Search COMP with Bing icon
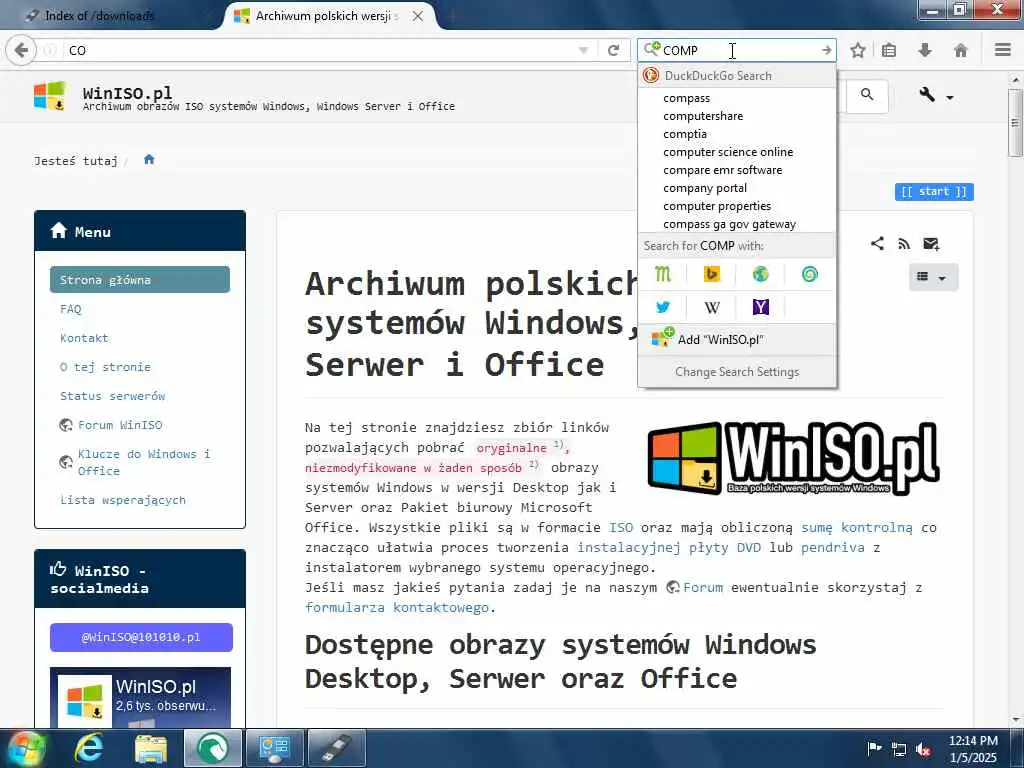Viewport: 1024px width, 768px height. (712, 274)
